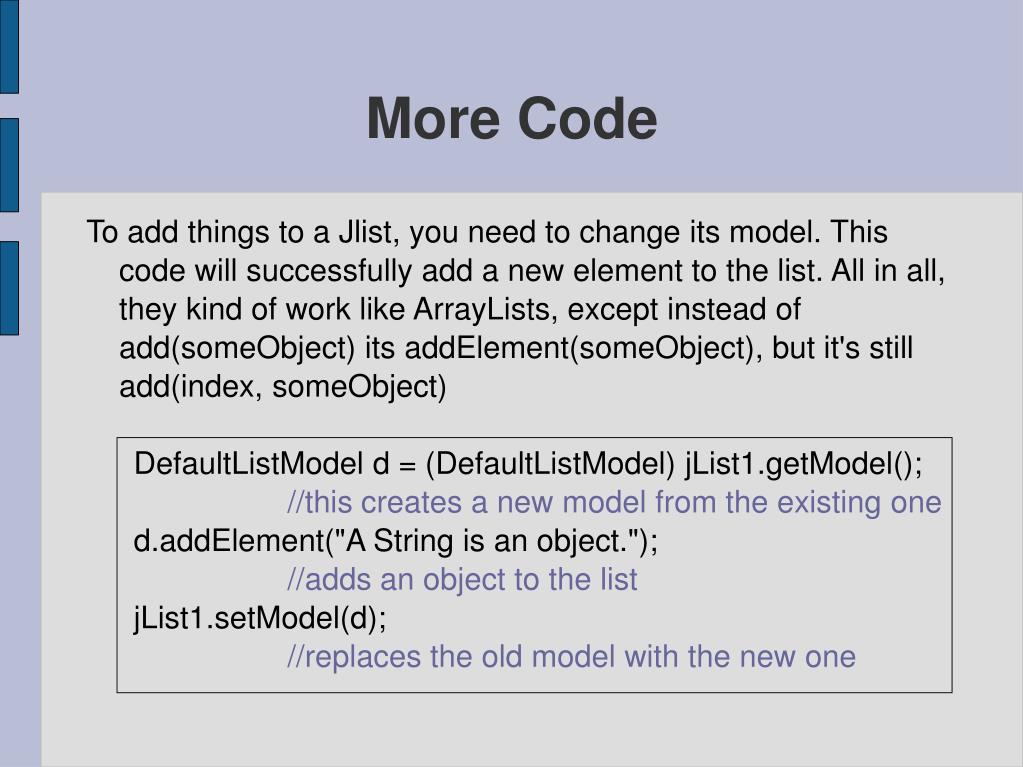
Task: Click the top blue decorative bar
Action: click(x=9, y=46)
